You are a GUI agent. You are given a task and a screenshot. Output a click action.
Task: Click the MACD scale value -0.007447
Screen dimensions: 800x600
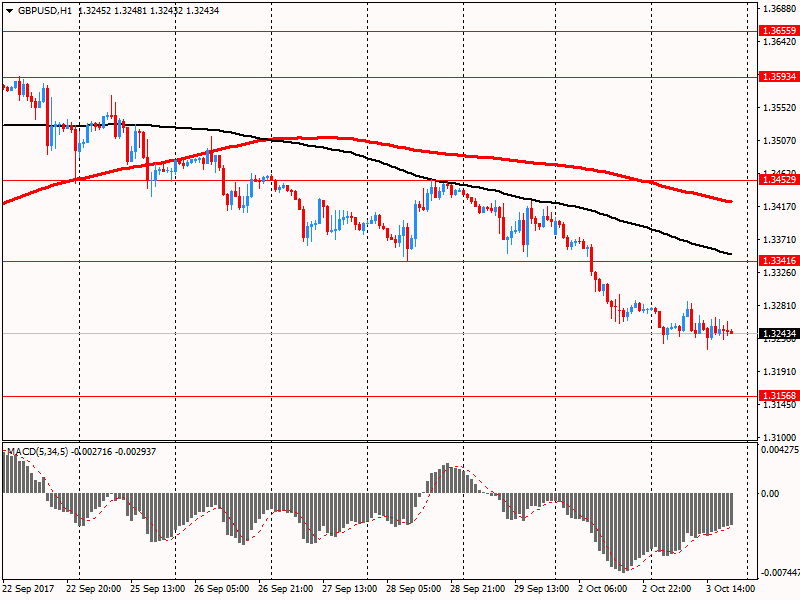click(x=780, y=573)
